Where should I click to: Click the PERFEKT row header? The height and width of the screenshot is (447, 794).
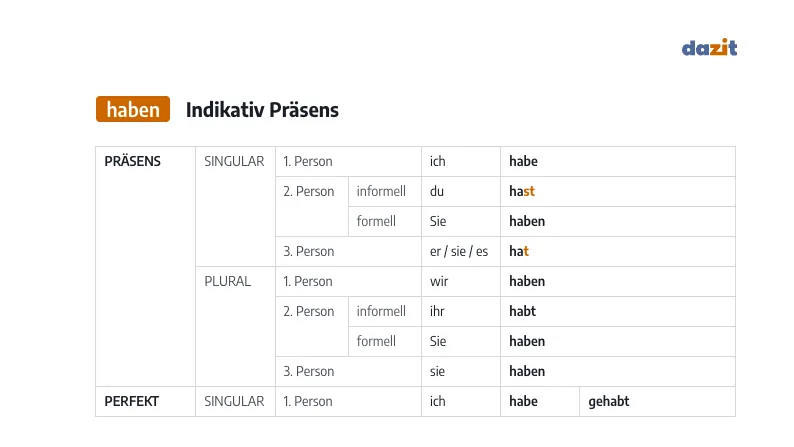coord(131,401)
